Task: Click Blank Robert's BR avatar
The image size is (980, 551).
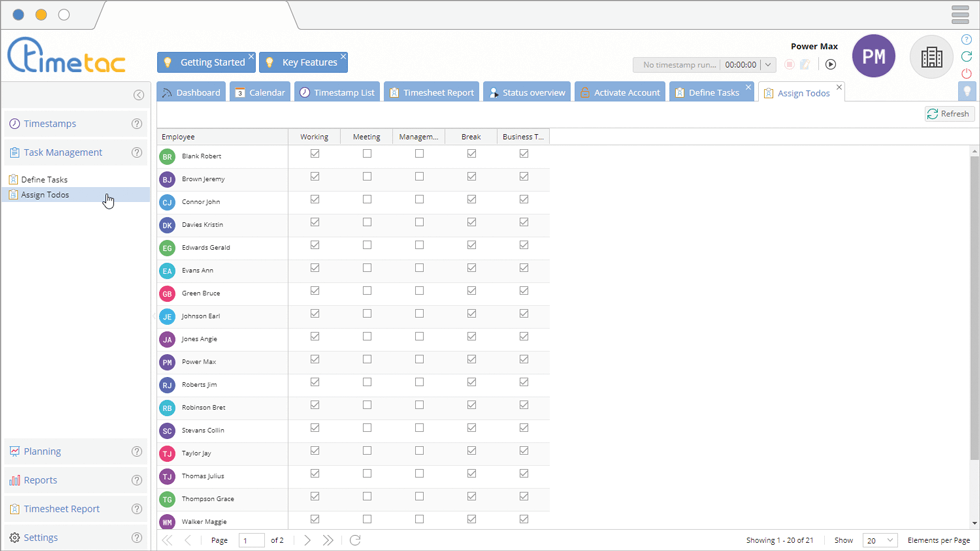Action: pos(167,157)
